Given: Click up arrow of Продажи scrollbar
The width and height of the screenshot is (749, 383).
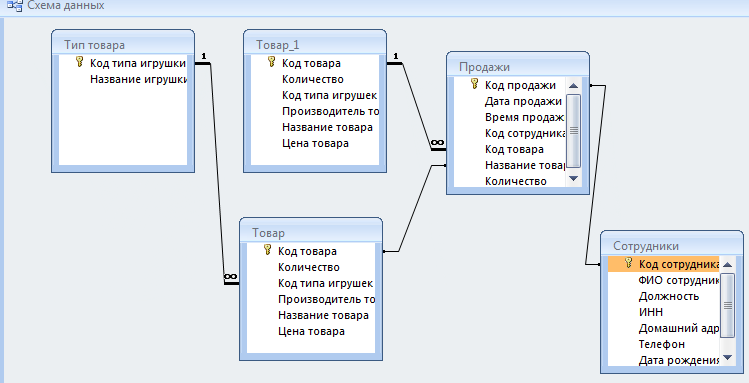Looking at the screenshot, I should click(573, 86).
